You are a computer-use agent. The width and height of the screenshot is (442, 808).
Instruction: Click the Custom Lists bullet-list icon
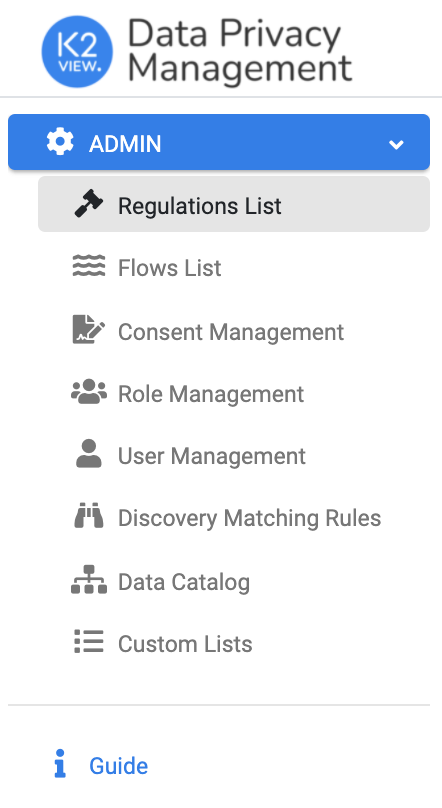89,641
